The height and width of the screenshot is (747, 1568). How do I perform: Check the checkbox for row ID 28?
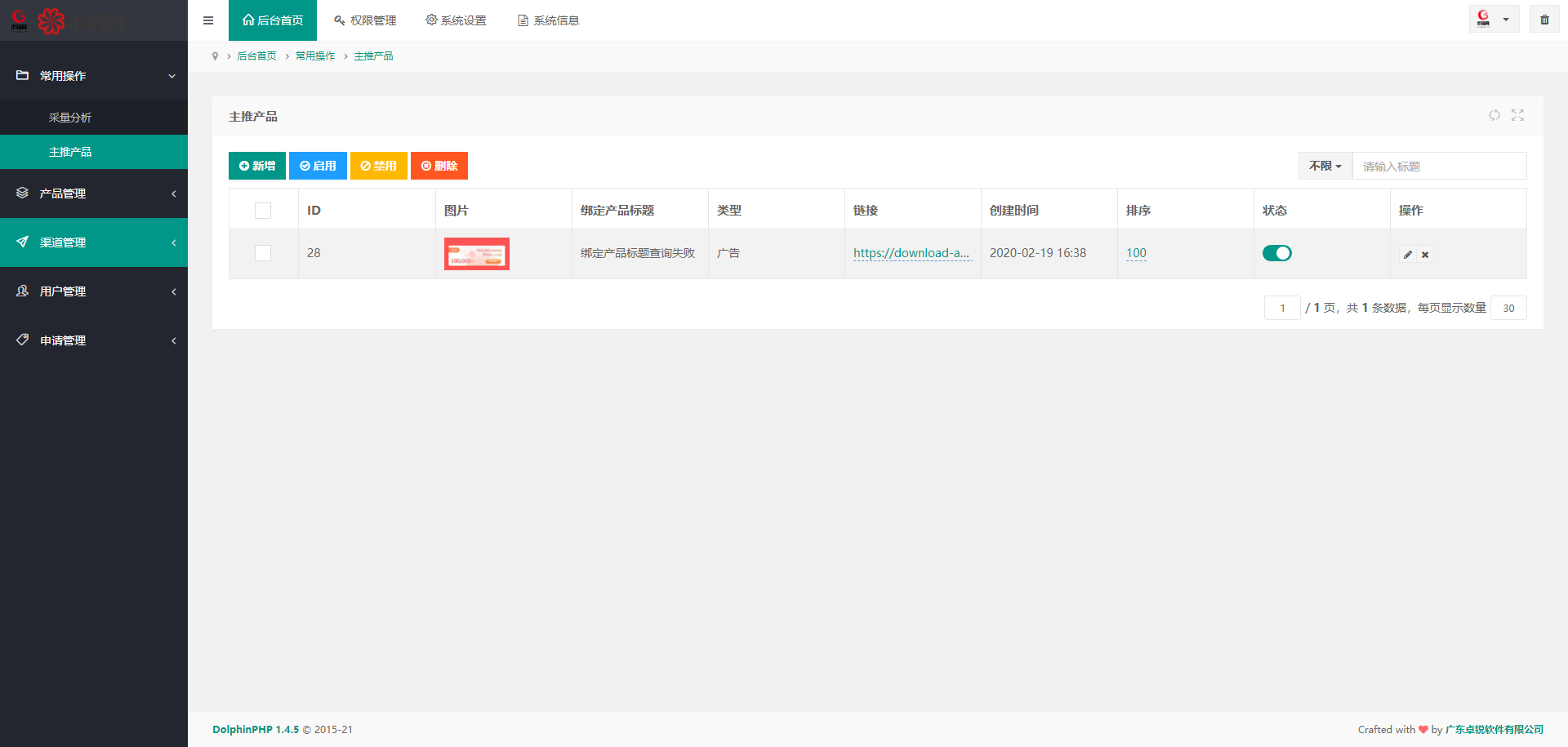[263, 253]
